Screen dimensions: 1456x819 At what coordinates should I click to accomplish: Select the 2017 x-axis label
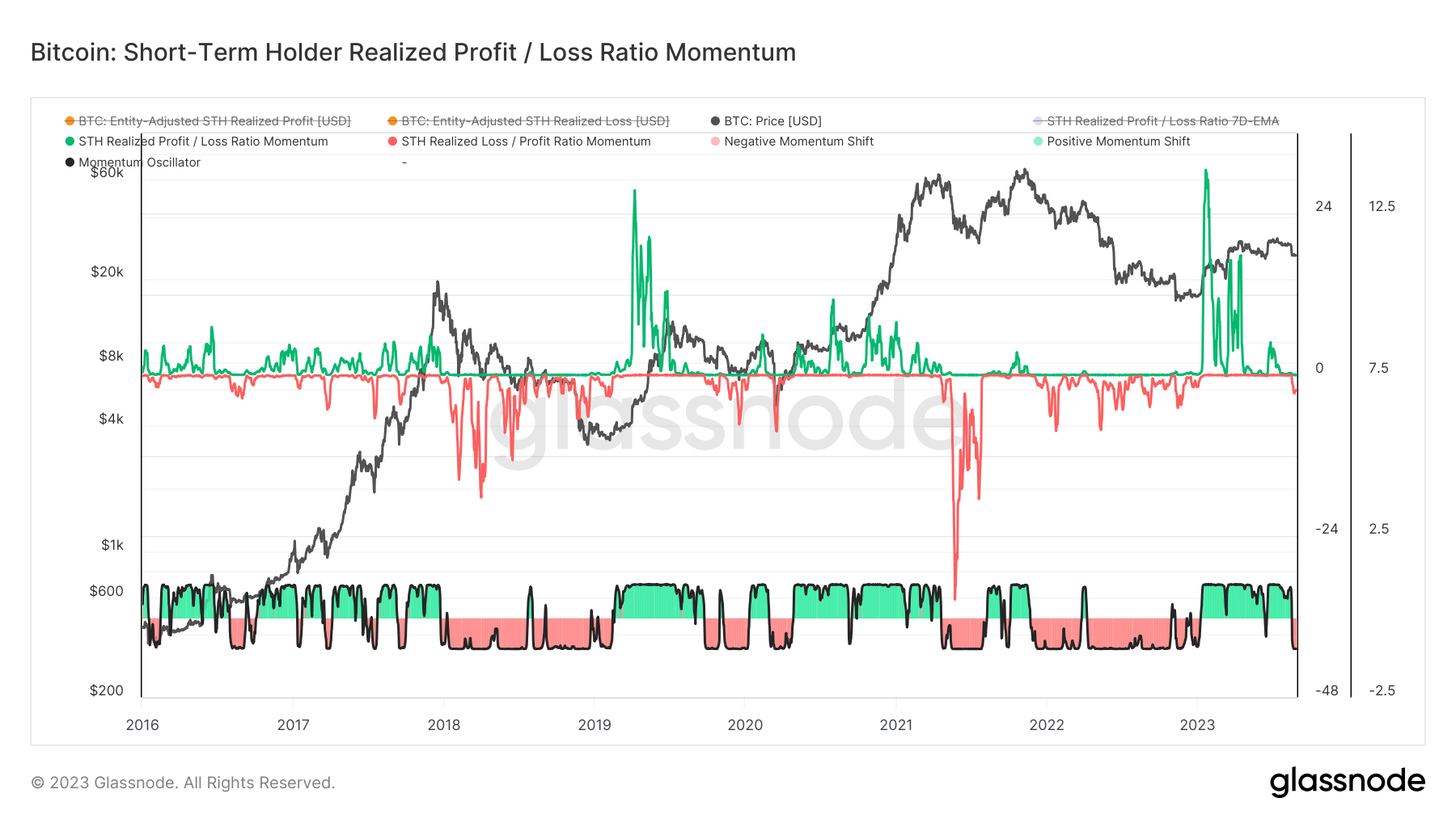tap(293, 725)
